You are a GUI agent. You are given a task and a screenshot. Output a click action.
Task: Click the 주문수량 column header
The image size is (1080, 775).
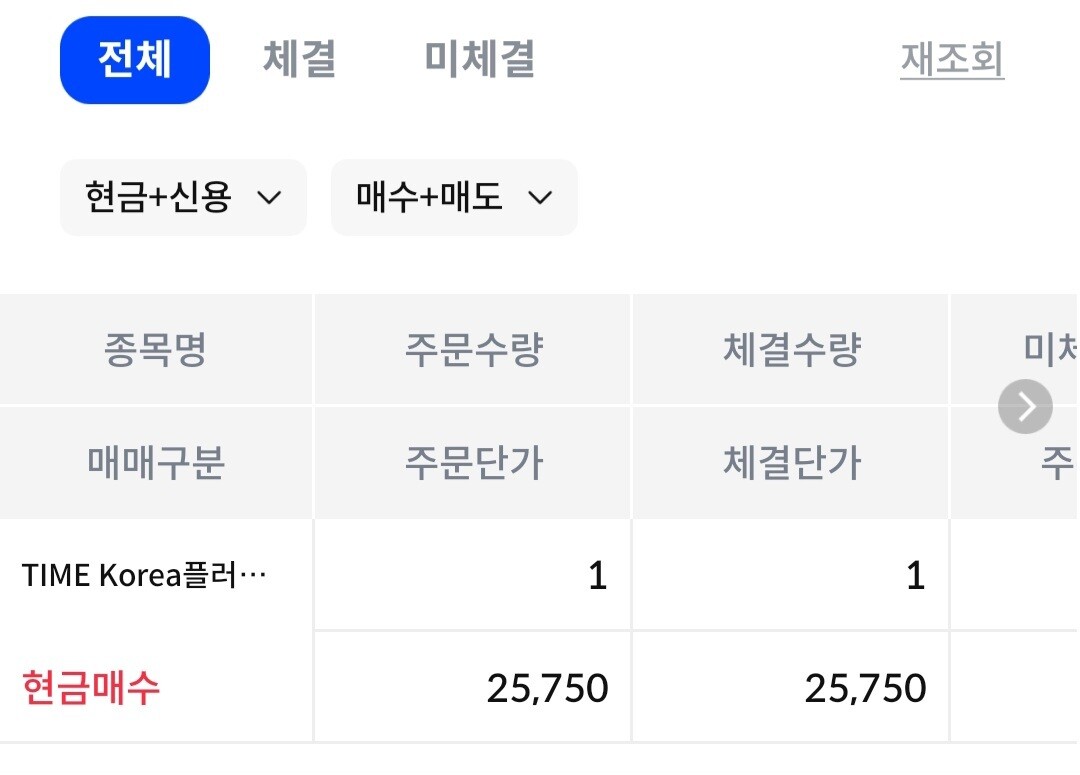click(x=473, y=351)
